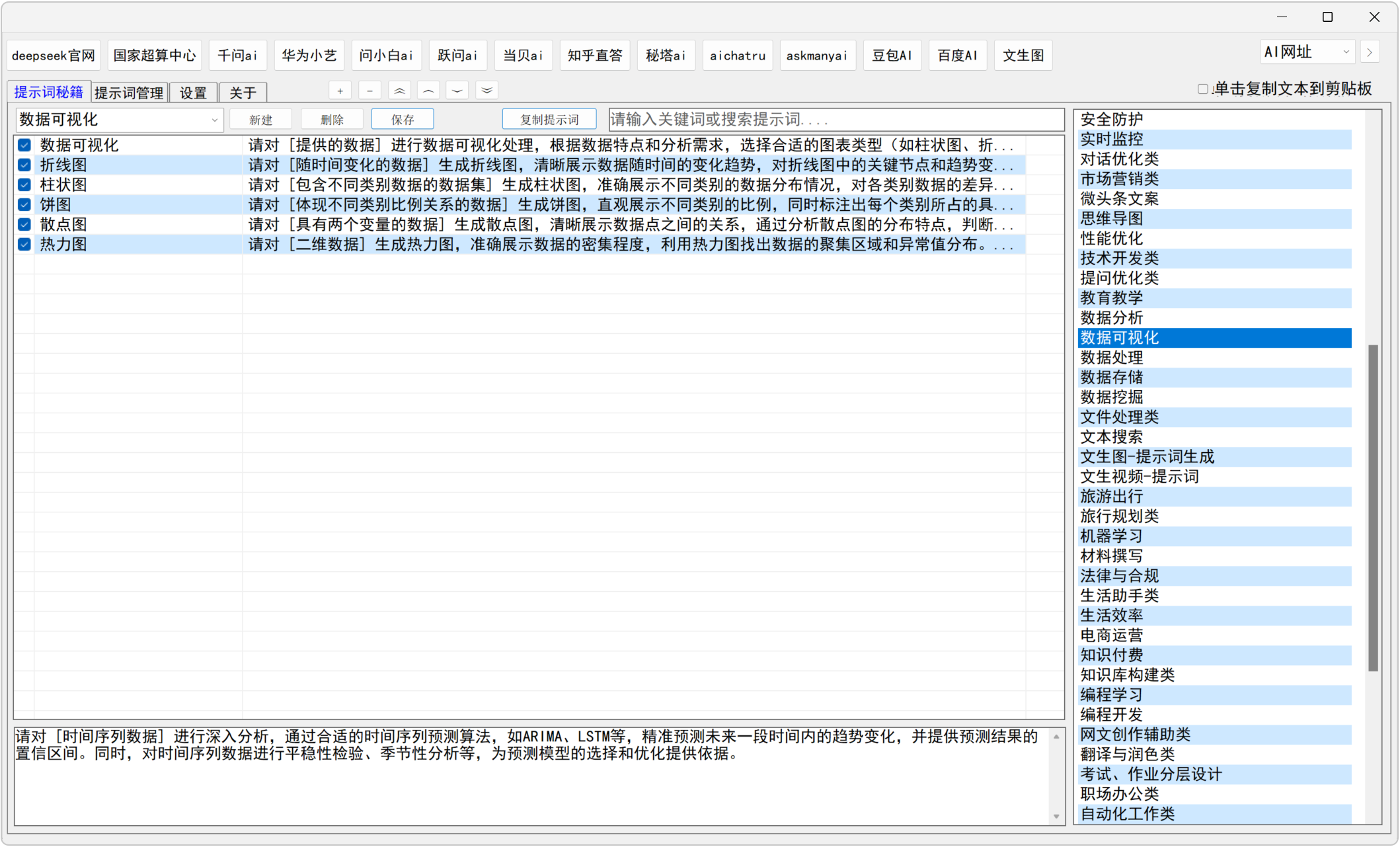Uncheck the 折线图 row checkbox
Viewport: 1400px width, 847px height.
[24, 165]
